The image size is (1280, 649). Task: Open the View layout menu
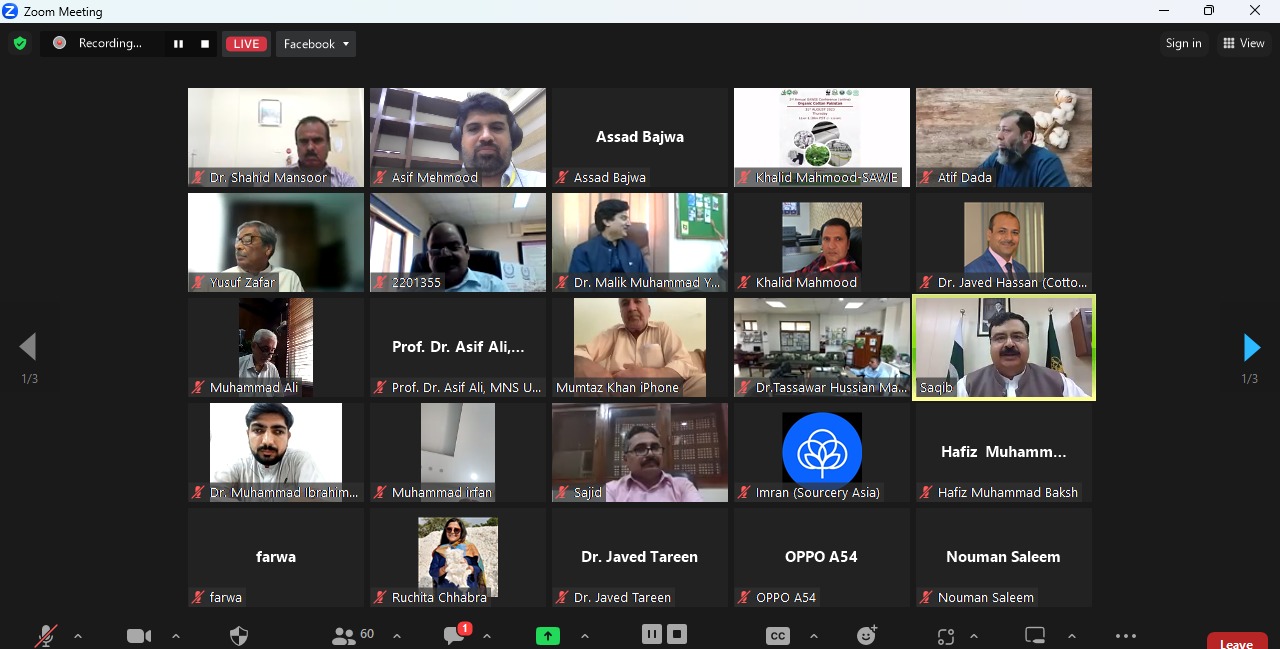pyautogui.click(x=1243, y=43)
